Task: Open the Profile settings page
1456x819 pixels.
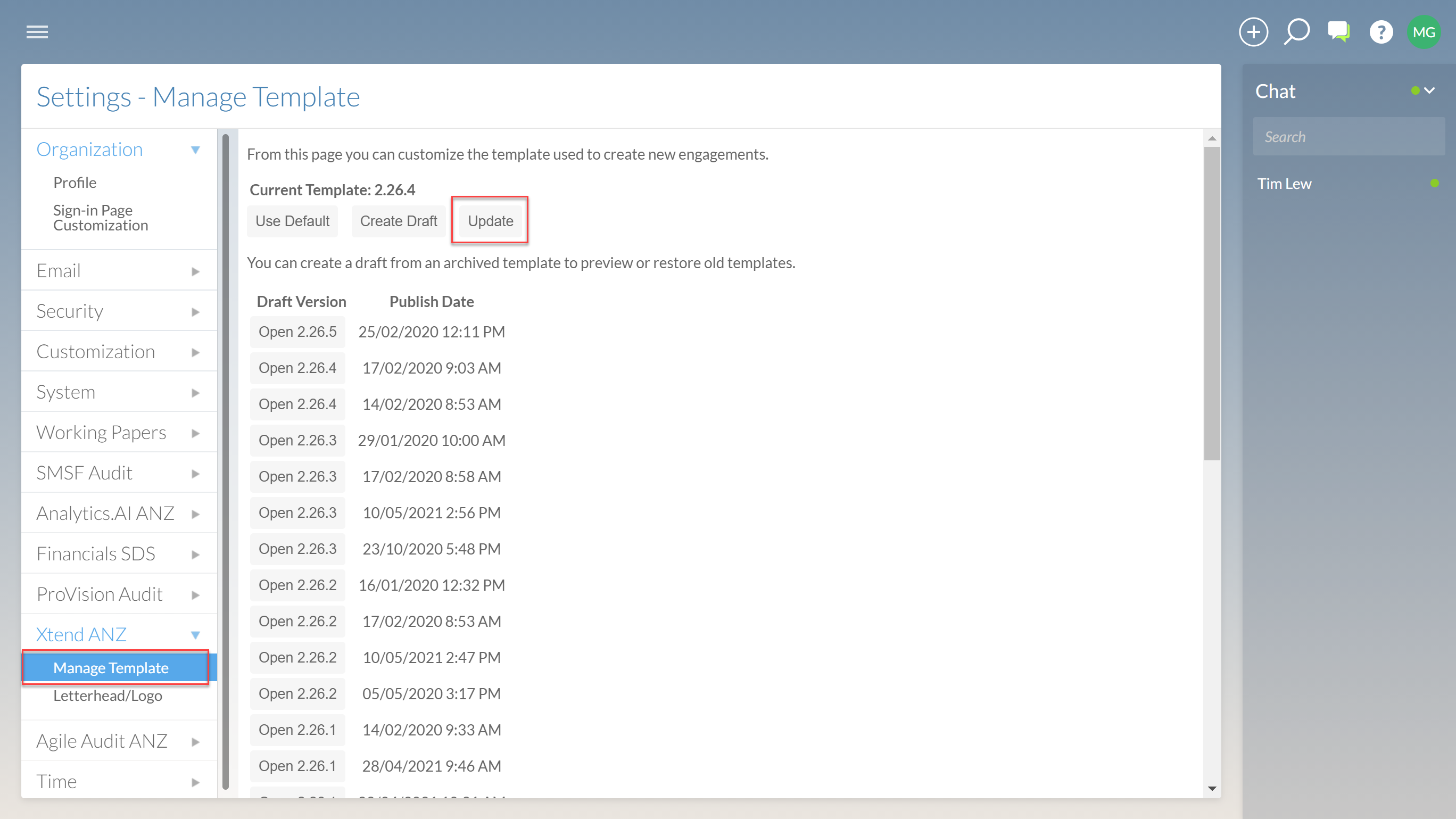Action: pyautogui.click(x=75, y=183)
